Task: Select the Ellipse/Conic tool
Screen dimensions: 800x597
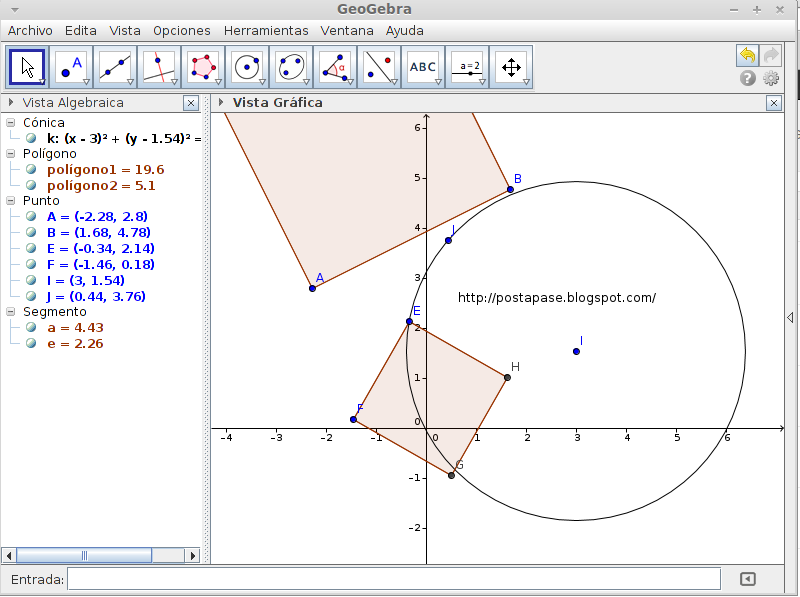Action: tap(290, 66)
